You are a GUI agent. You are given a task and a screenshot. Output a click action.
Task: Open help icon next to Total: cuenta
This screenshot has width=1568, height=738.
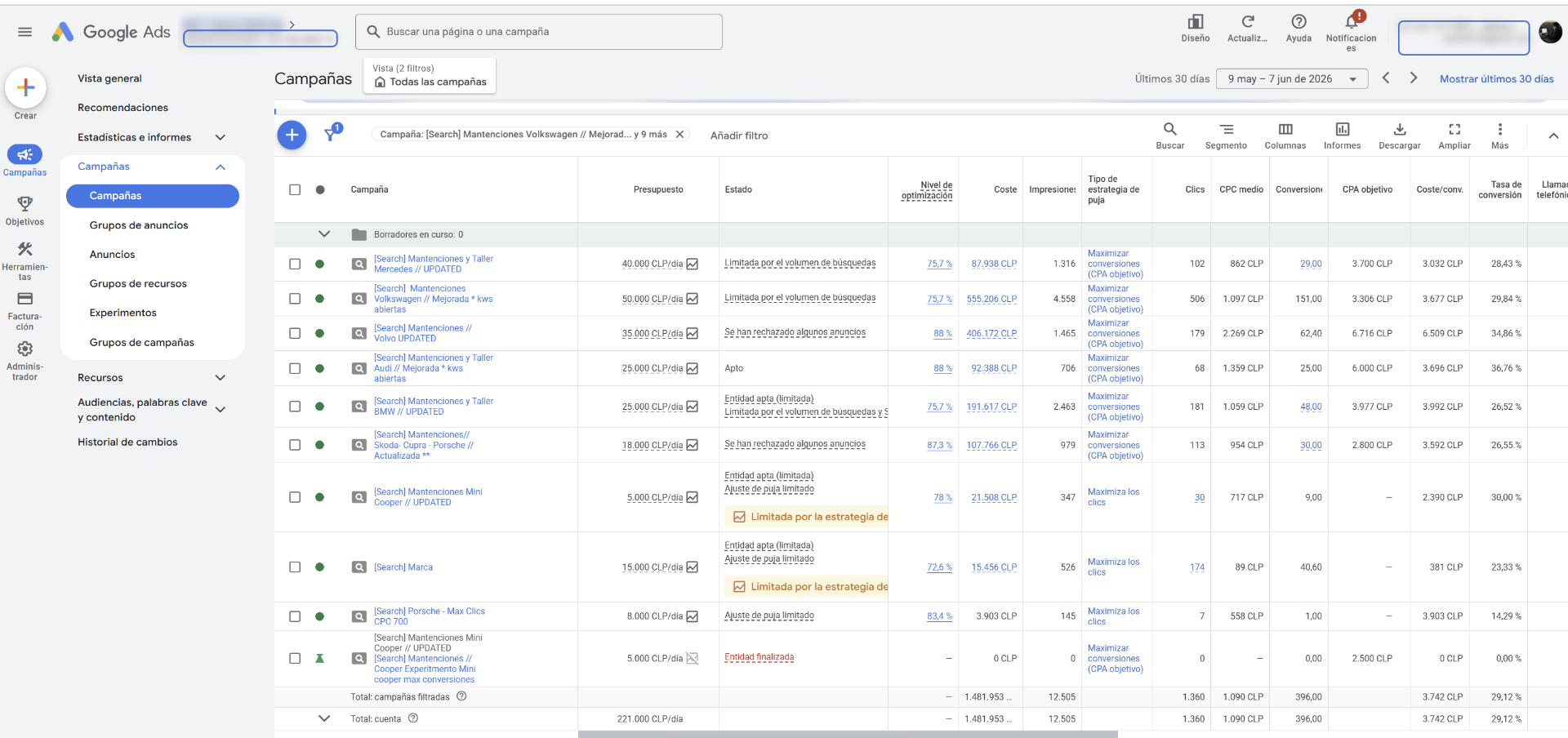click(x=413, y=718)
